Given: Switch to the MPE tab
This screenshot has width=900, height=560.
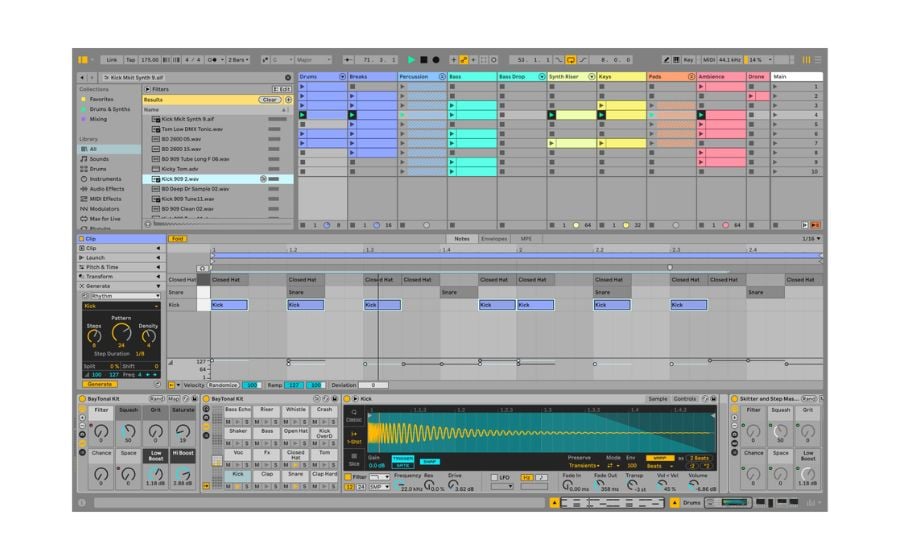Looking at the screenshot, I should [526, 239].
